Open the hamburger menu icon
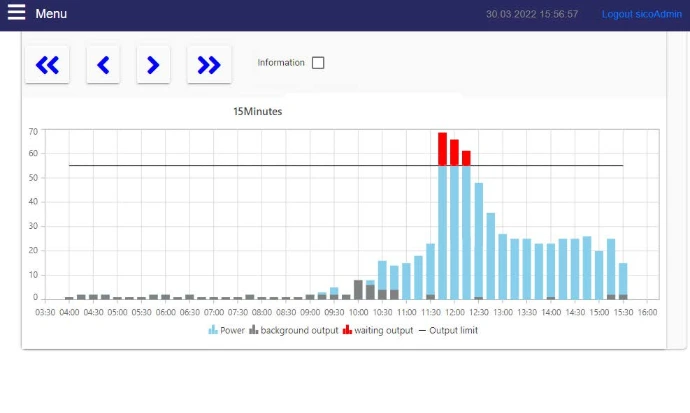 point(16,13)
